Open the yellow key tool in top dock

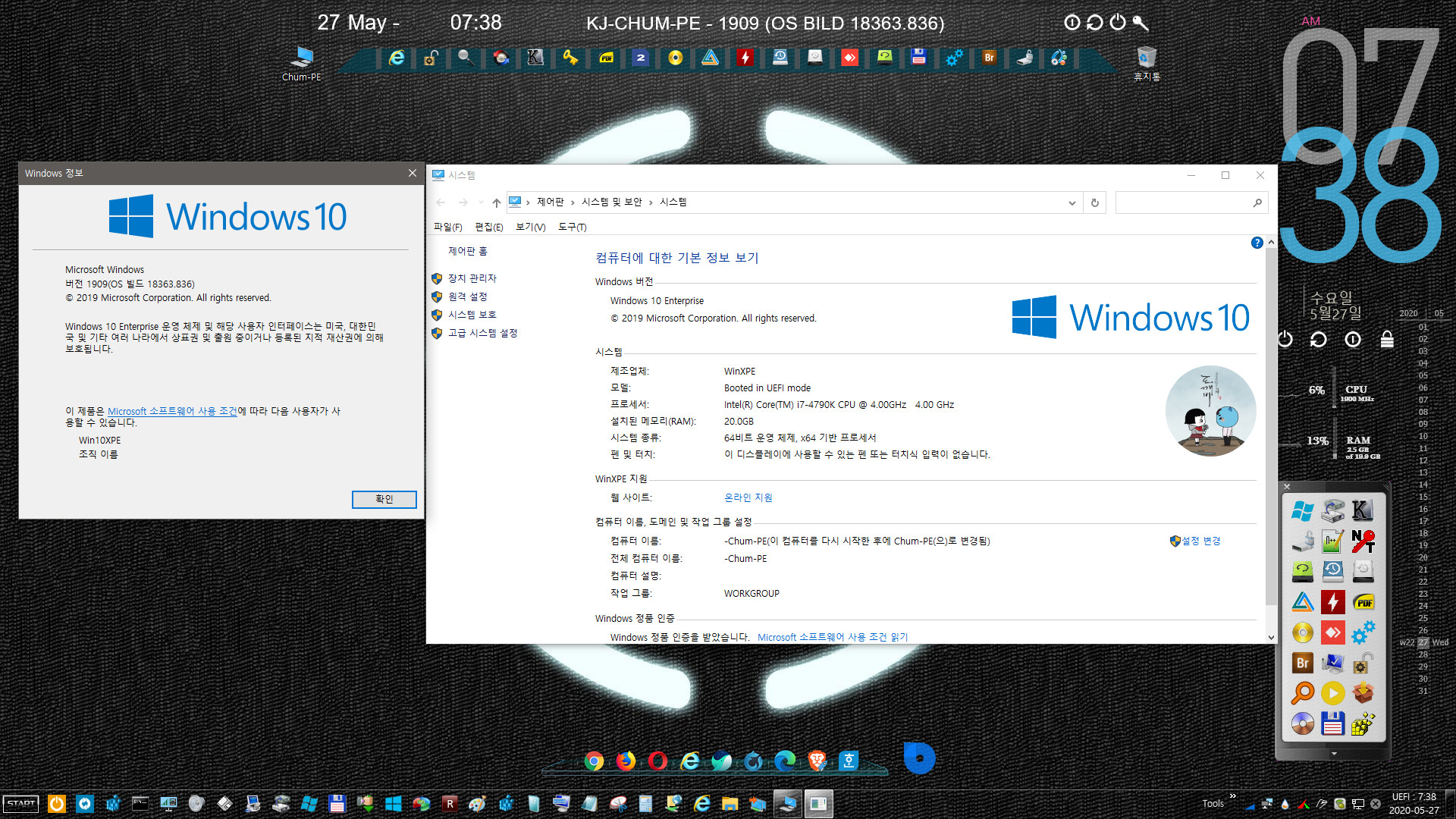(570, 58)
